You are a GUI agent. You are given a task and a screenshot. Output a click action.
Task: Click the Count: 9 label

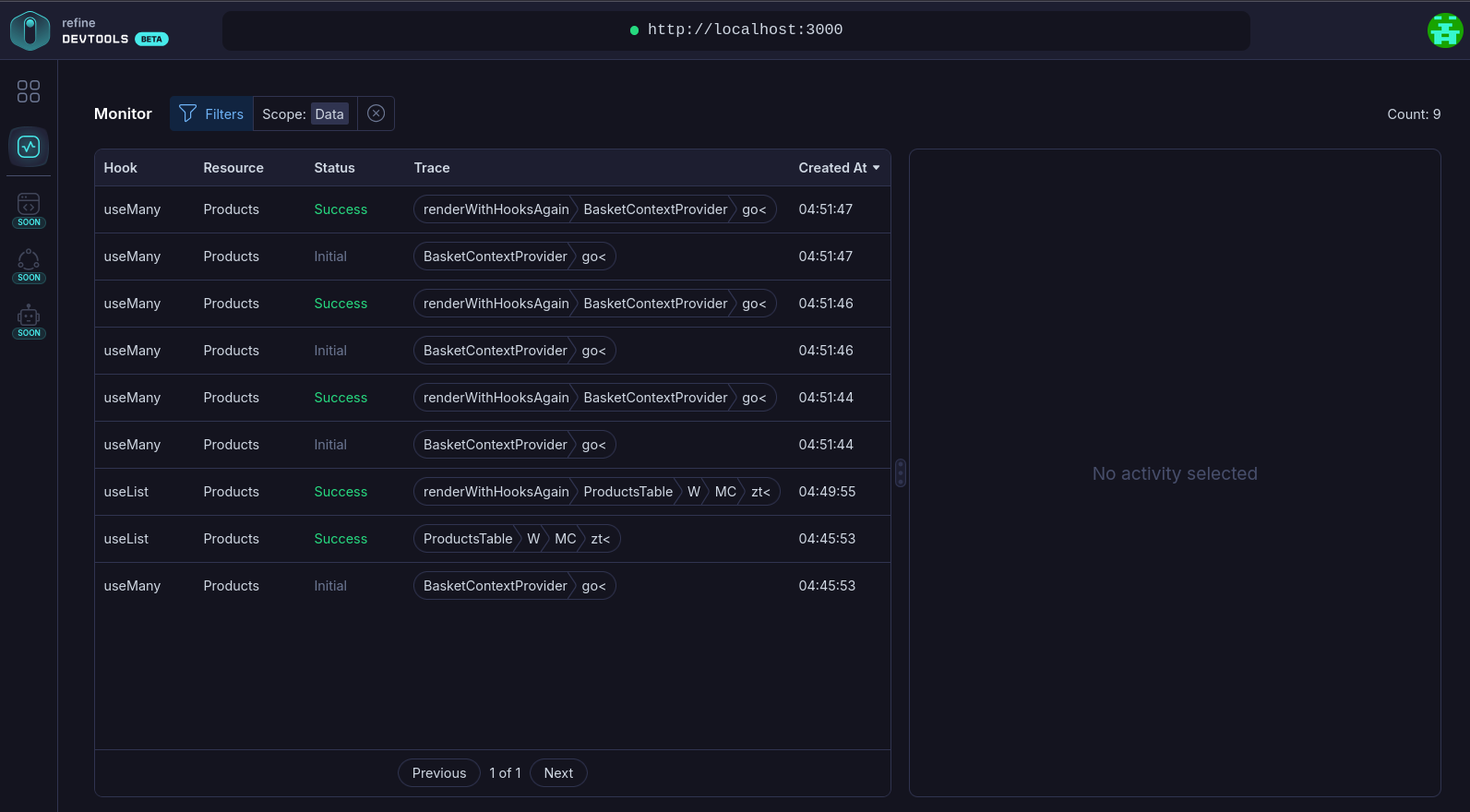(x=1414, y=114)
